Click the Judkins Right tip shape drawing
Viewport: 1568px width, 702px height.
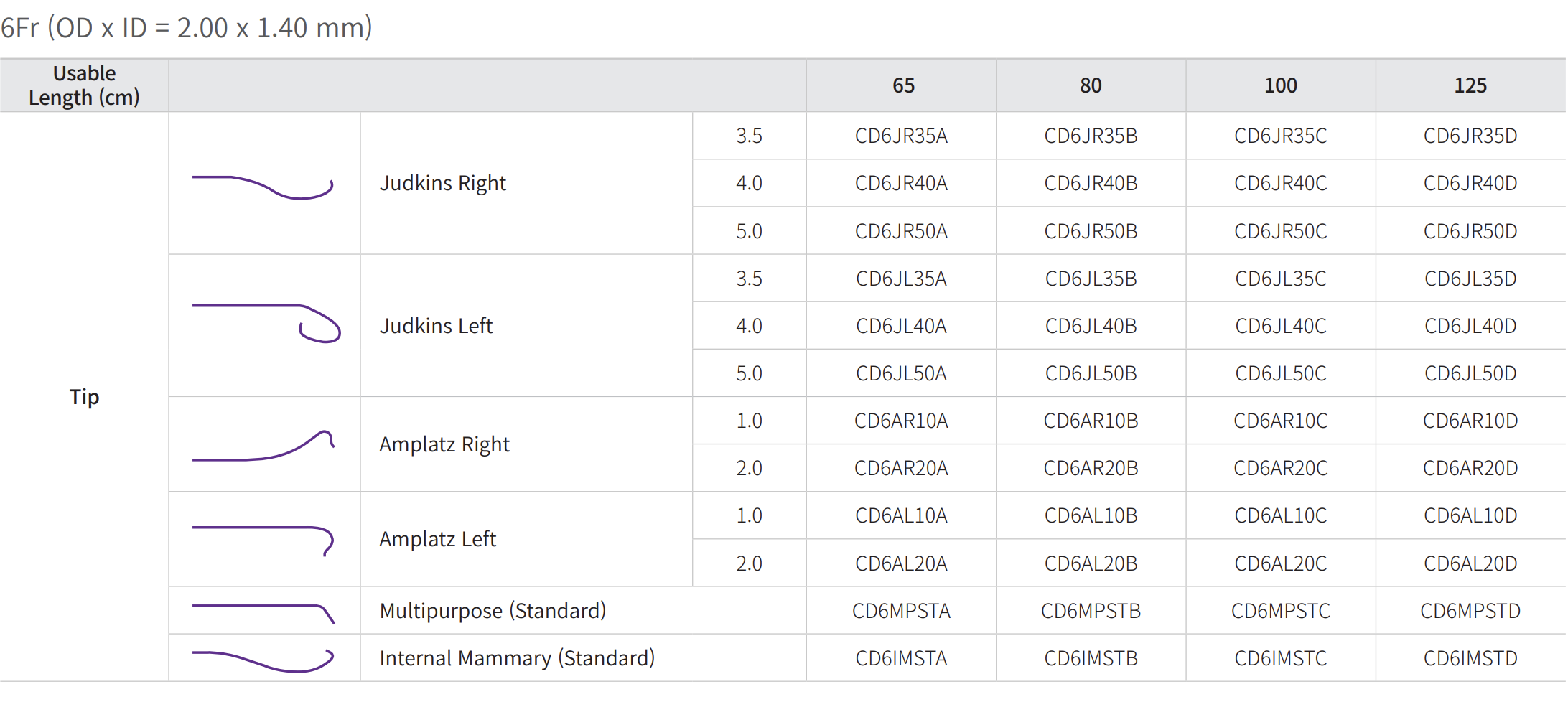(263, 186)
